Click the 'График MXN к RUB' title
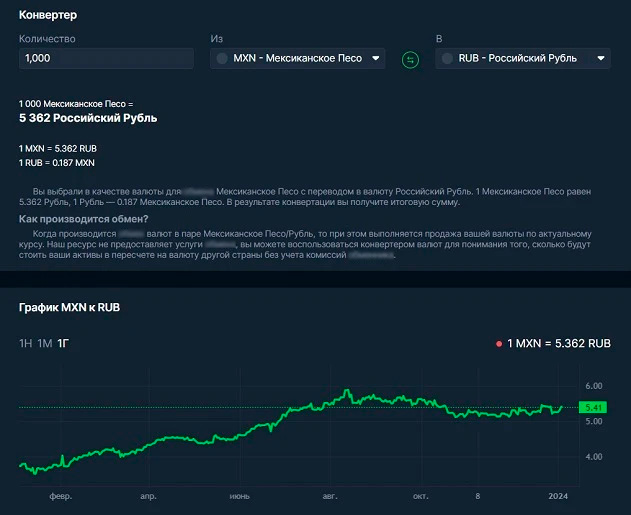 [69, 306]
